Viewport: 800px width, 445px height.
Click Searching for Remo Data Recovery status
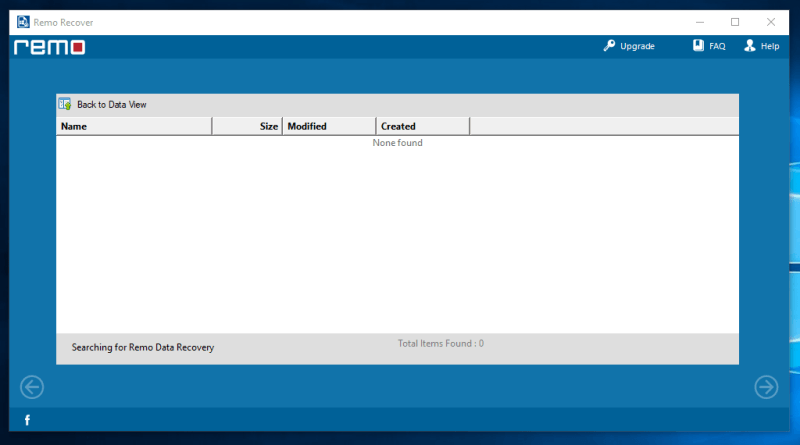(x=143, y=347)
